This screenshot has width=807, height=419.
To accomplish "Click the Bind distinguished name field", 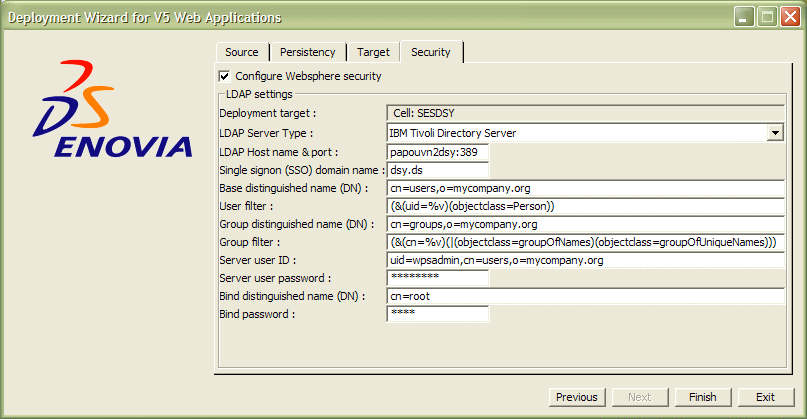I will [x=585, y=296].
